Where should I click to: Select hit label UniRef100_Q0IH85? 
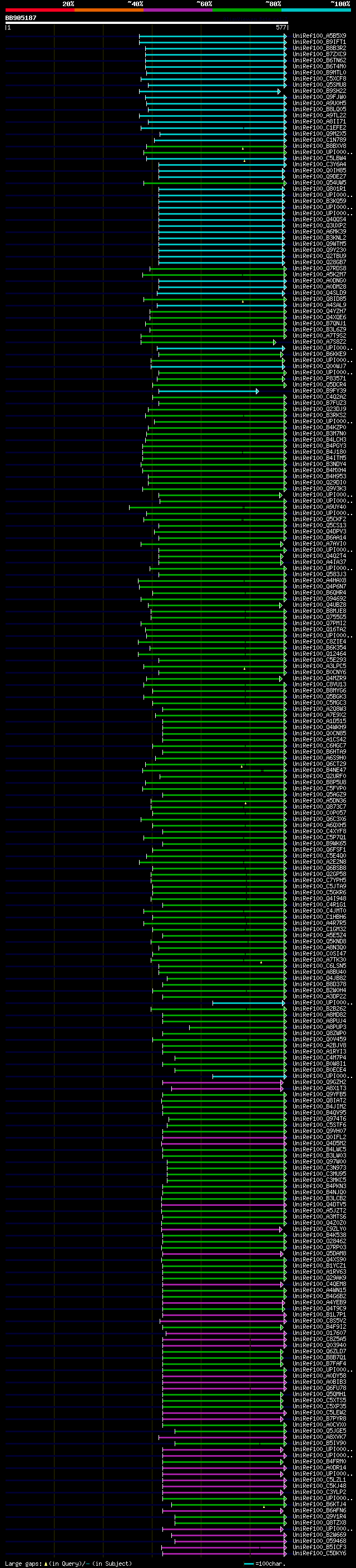coord(319,170)
